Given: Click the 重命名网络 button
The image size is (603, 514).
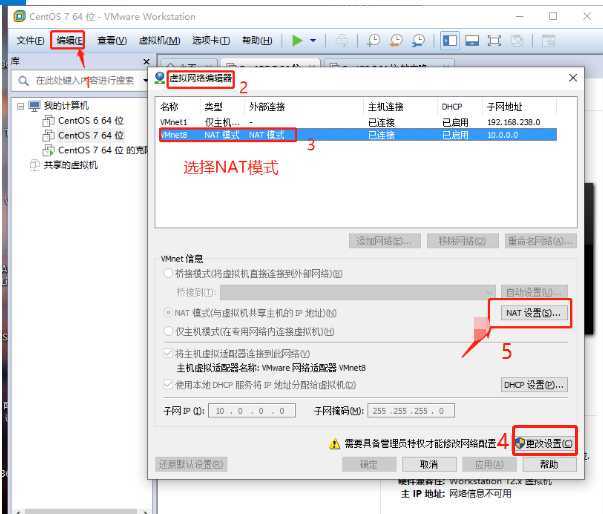Looking at the screenshot, I should pos(540,241).
